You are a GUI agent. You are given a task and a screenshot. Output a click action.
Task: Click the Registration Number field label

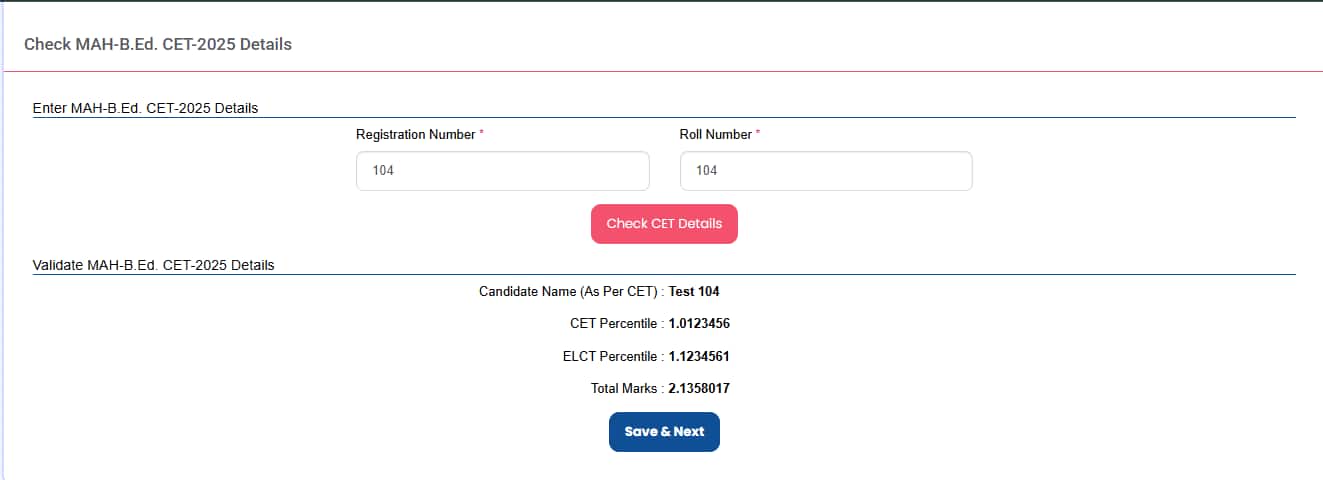416,134
